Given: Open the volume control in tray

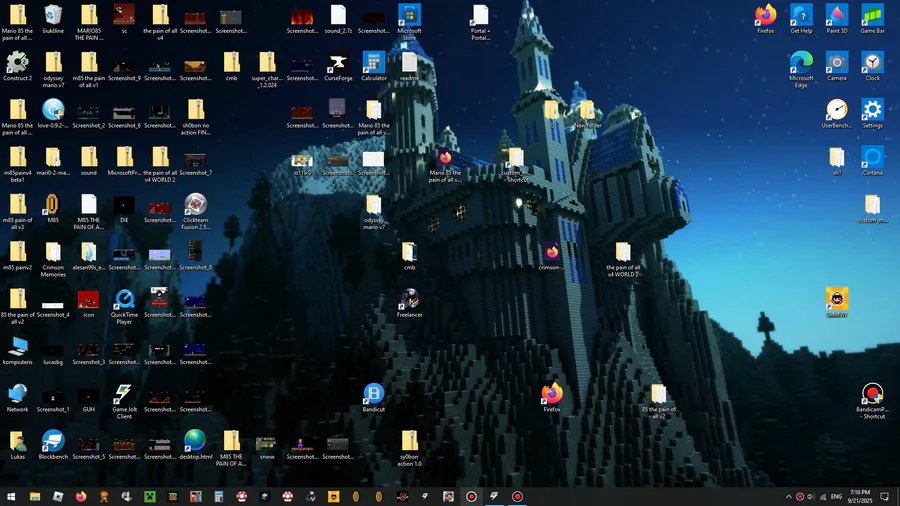Looking at the screenshot, I should (810, 497).
